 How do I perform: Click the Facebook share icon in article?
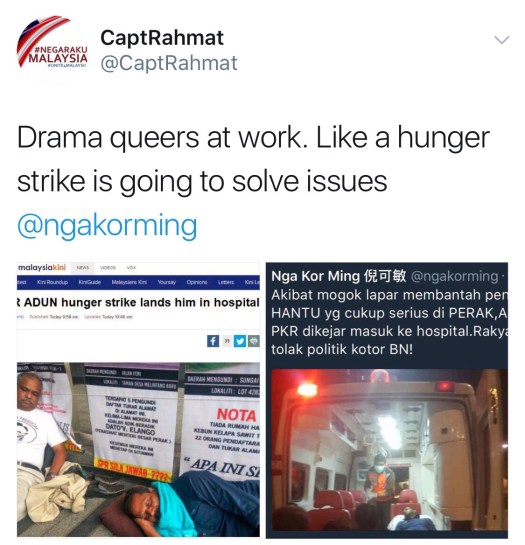point(213,341)
